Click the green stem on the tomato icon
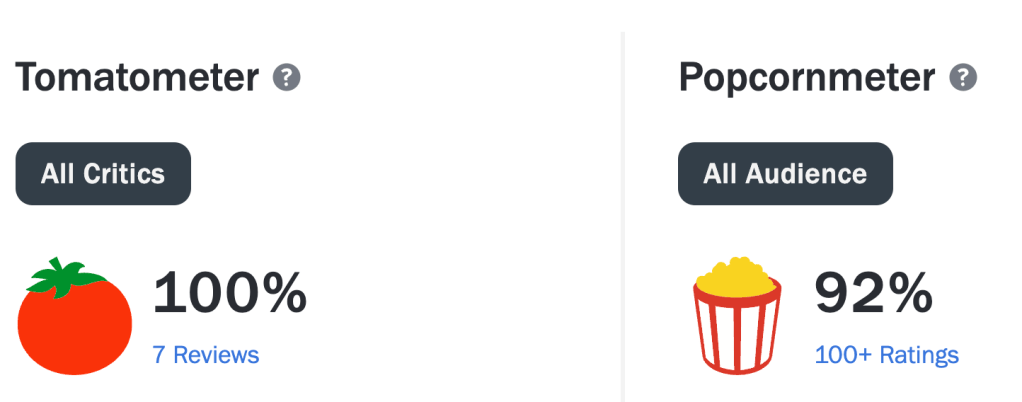The height and width of the screenshot is (402, 1022). tap(64, 276)
